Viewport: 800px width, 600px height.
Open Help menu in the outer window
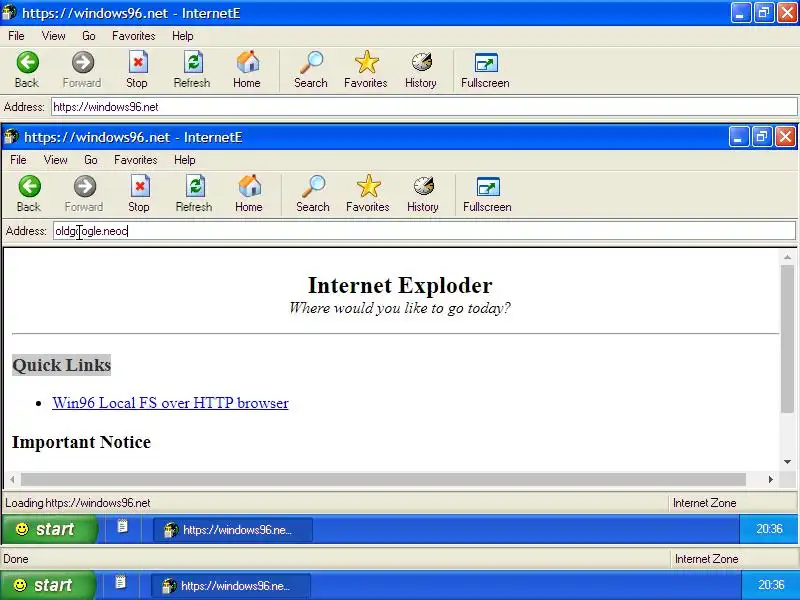[183, 36]
